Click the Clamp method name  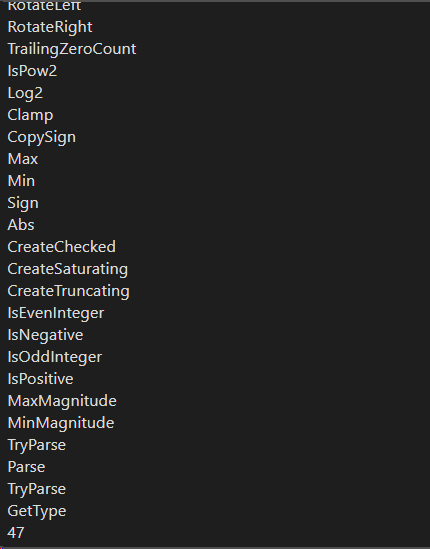[x=30, y=115]
